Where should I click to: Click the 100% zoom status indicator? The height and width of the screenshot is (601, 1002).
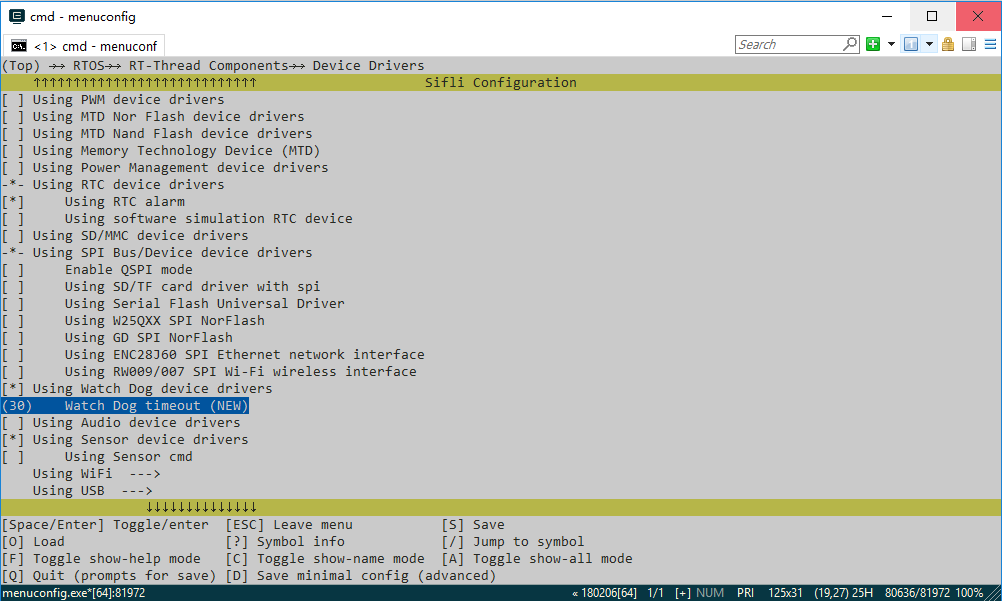tap(969, 593)
